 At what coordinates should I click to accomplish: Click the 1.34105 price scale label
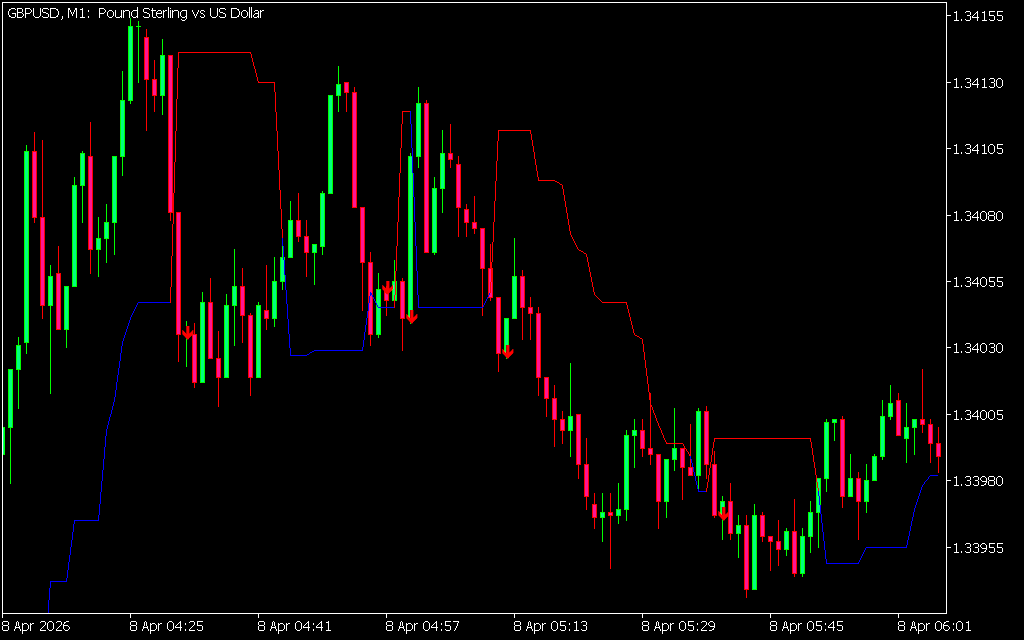[980, 149]
